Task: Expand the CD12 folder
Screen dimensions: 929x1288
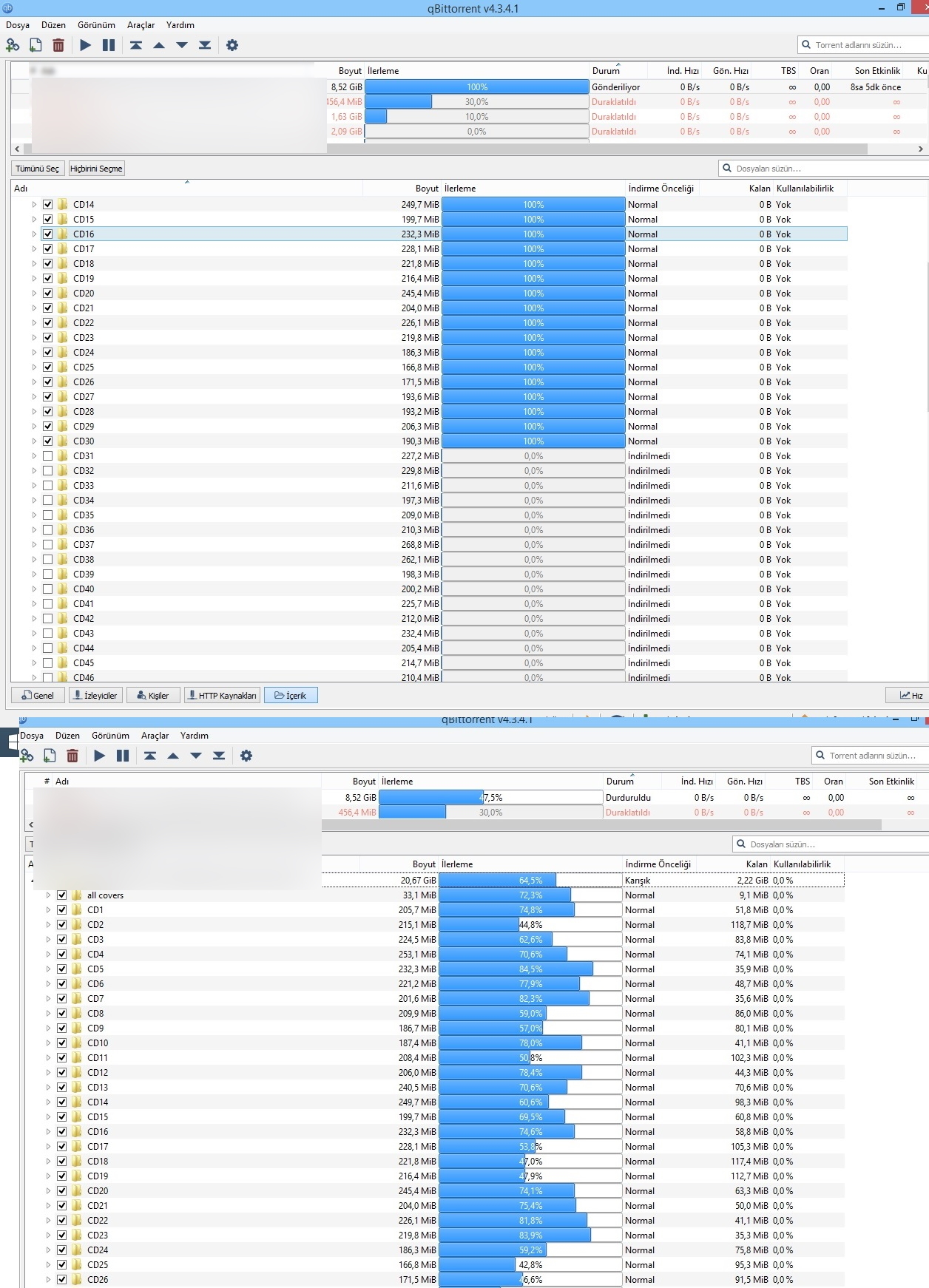Action: click(x=48, y=1073)
